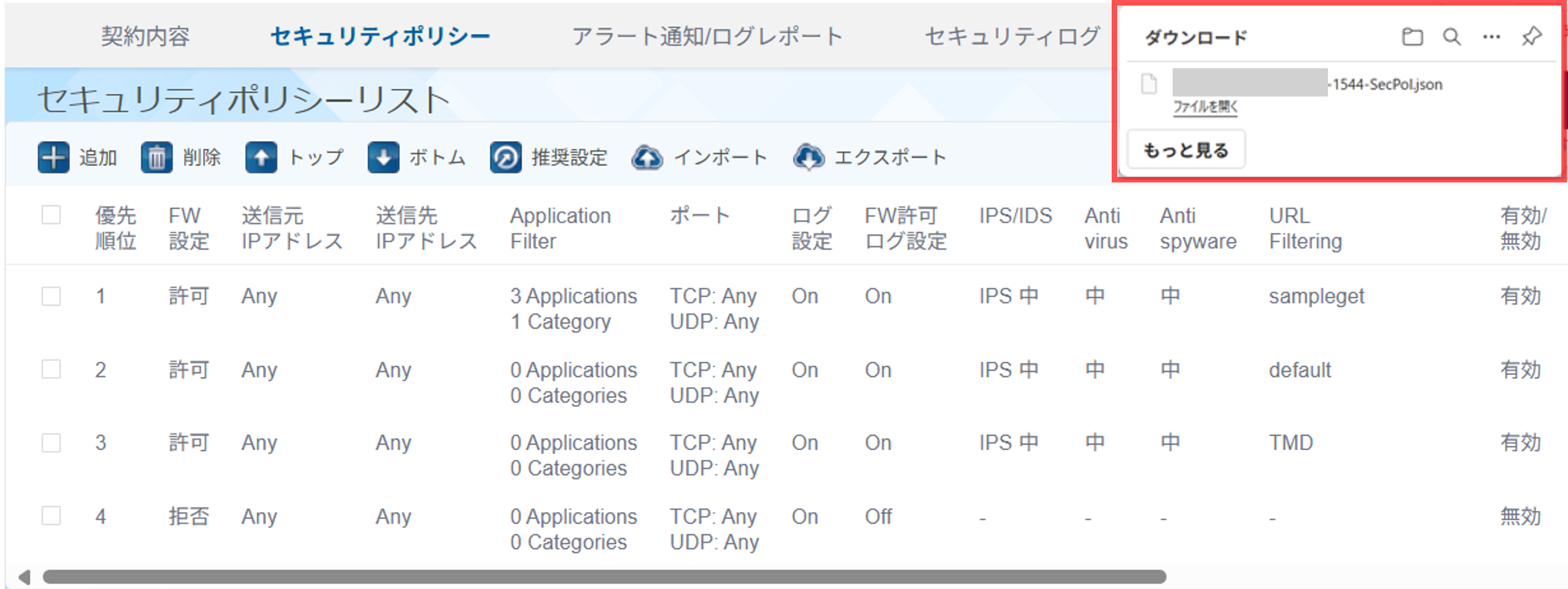Click the インポート cloud upload icon
This screenshot has width=1568, height=589.
(x=647, y=158)
